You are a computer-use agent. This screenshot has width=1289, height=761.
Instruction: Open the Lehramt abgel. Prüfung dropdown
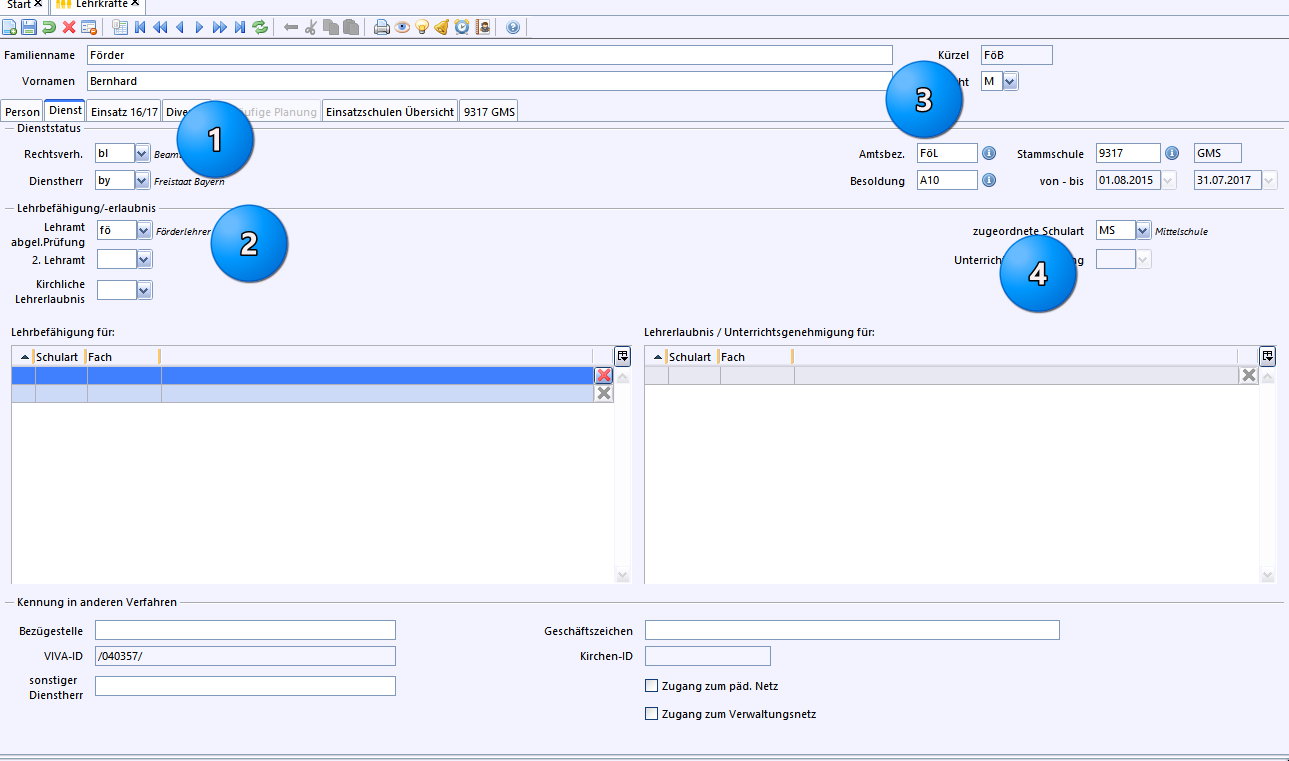click(144, 231)
